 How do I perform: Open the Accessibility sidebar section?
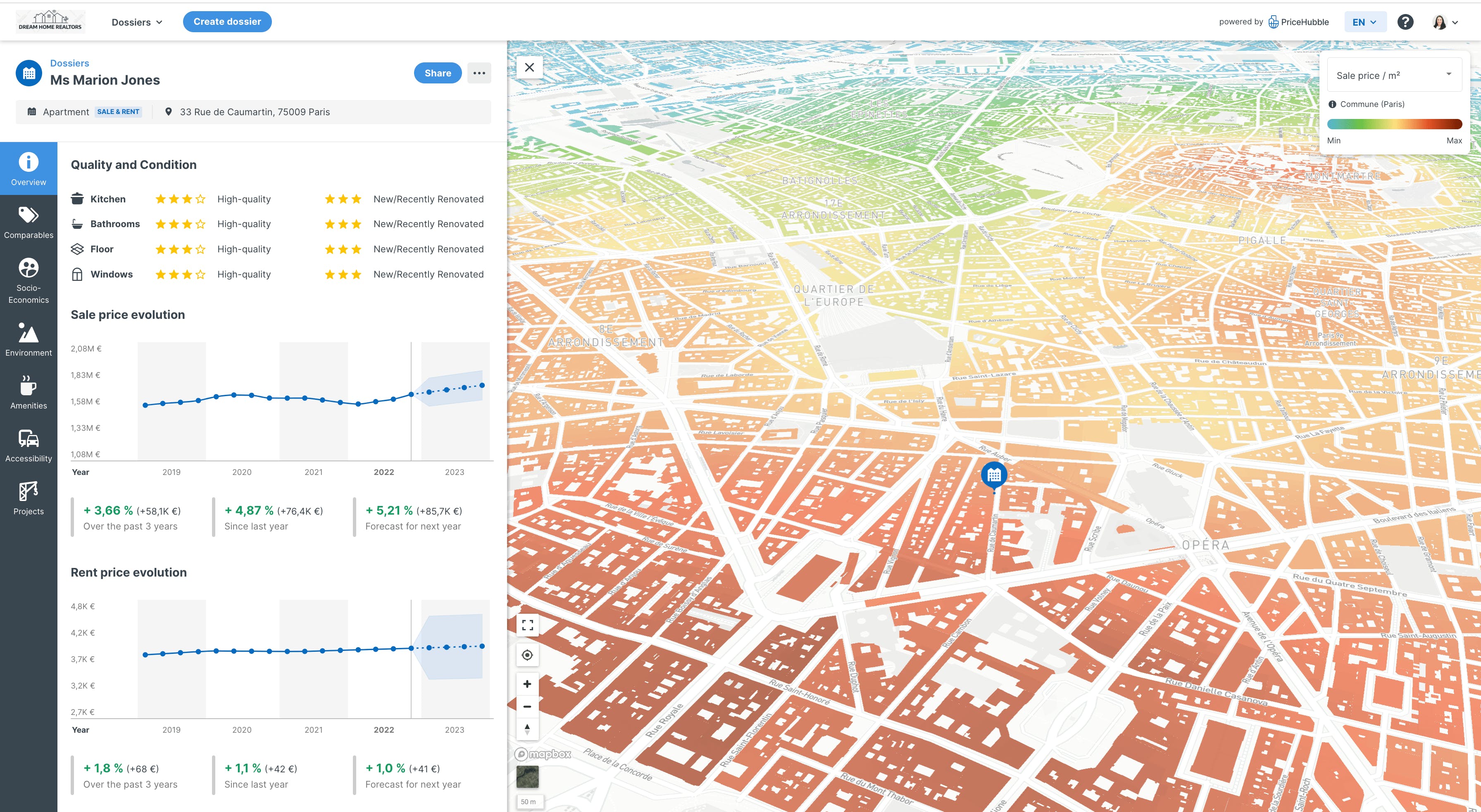click(x=28, y=445)
